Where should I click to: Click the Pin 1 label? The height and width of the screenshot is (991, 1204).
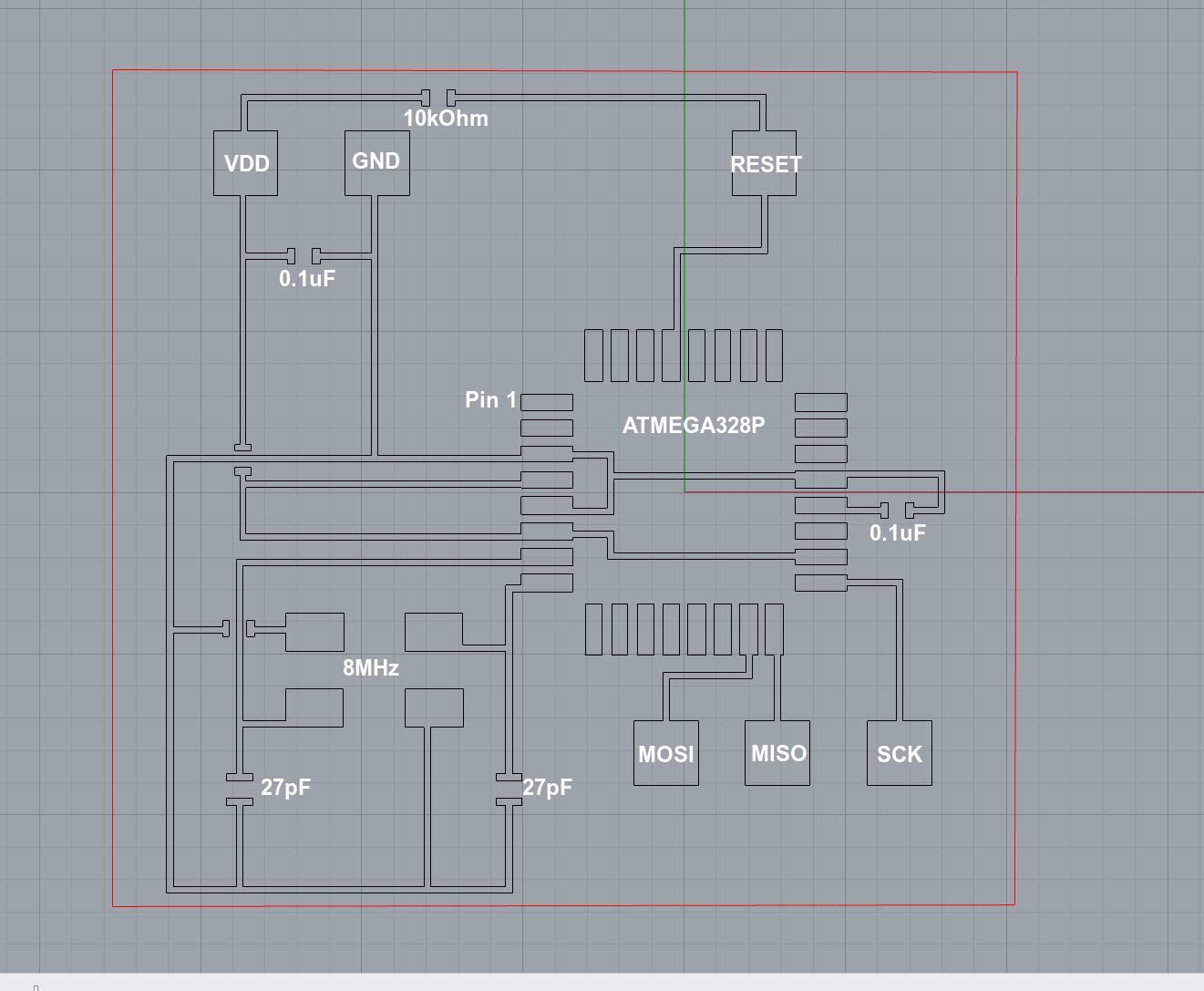(490, 398)
